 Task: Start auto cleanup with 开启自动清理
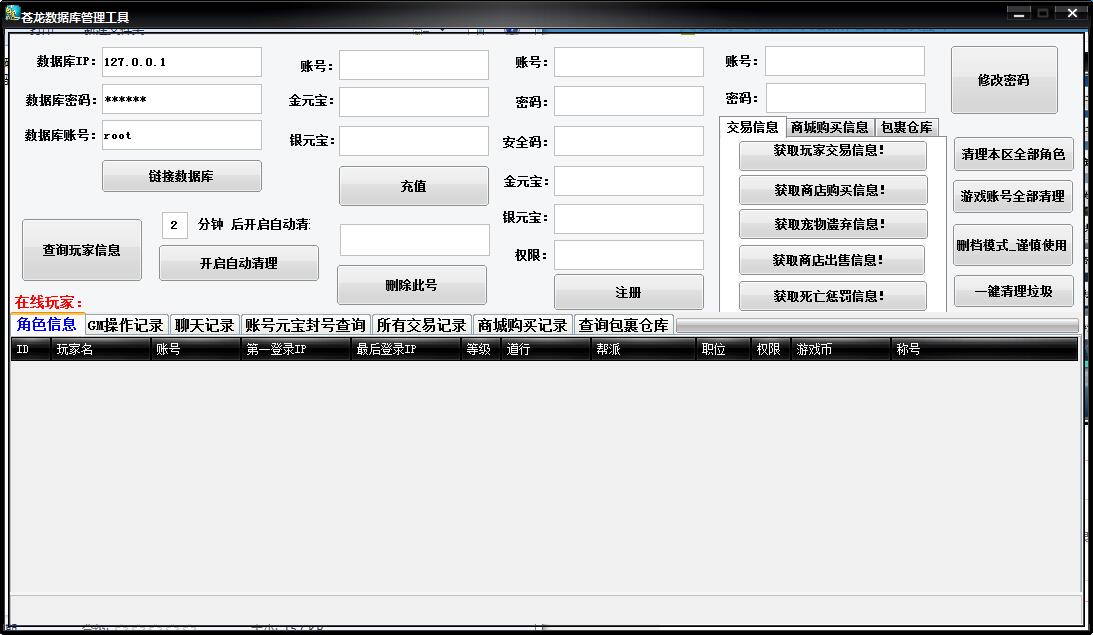pyautogui.click(x=238, y=263)
